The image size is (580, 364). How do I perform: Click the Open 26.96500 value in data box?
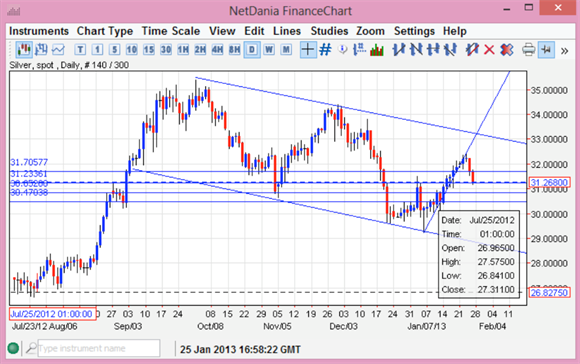point(496,248)
